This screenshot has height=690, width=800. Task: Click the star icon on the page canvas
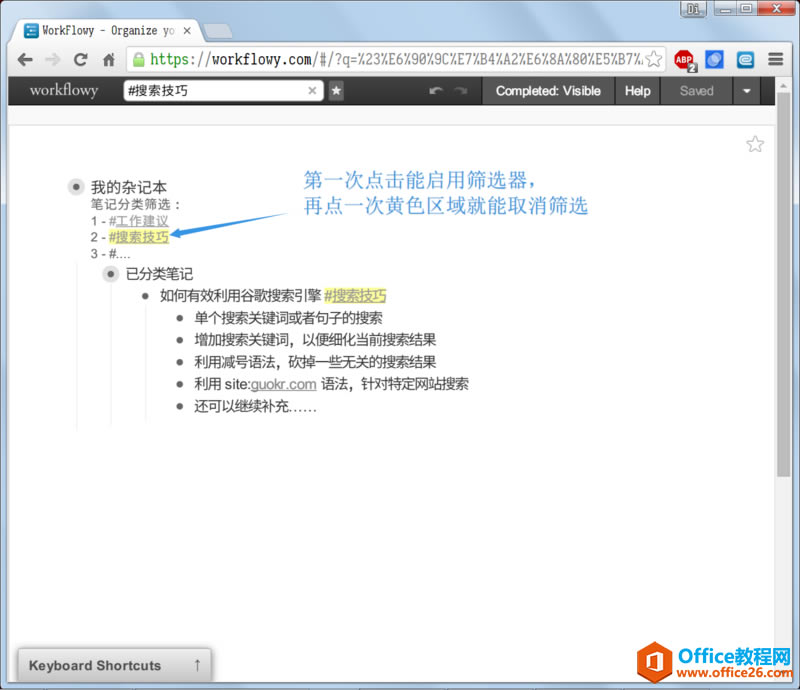pyautogui.click(x=754, y=143)
